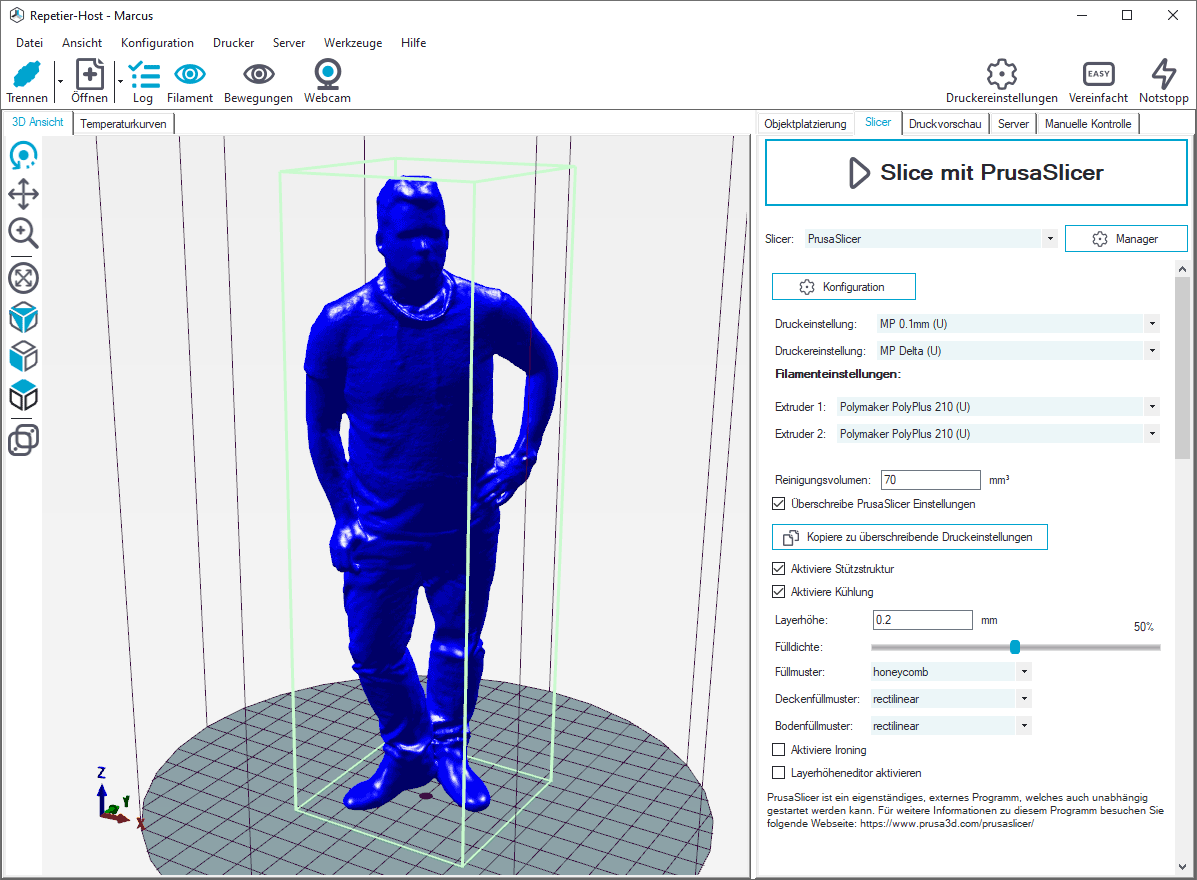
Task: Enable the Aktiviere Ironing checkbox
Action: tap(779, 750)
